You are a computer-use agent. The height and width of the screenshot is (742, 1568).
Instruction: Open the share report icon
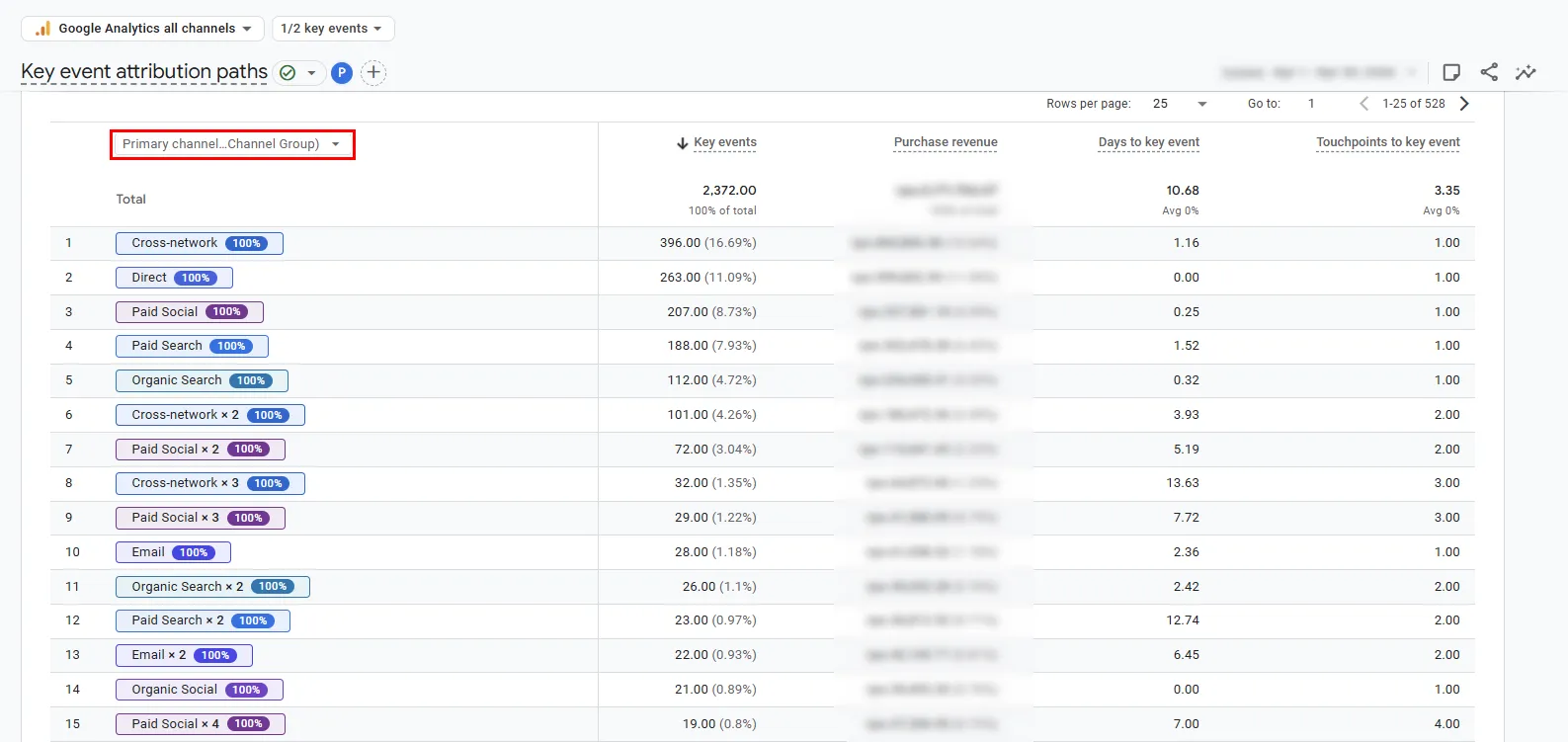click(x=1489, y=72)
